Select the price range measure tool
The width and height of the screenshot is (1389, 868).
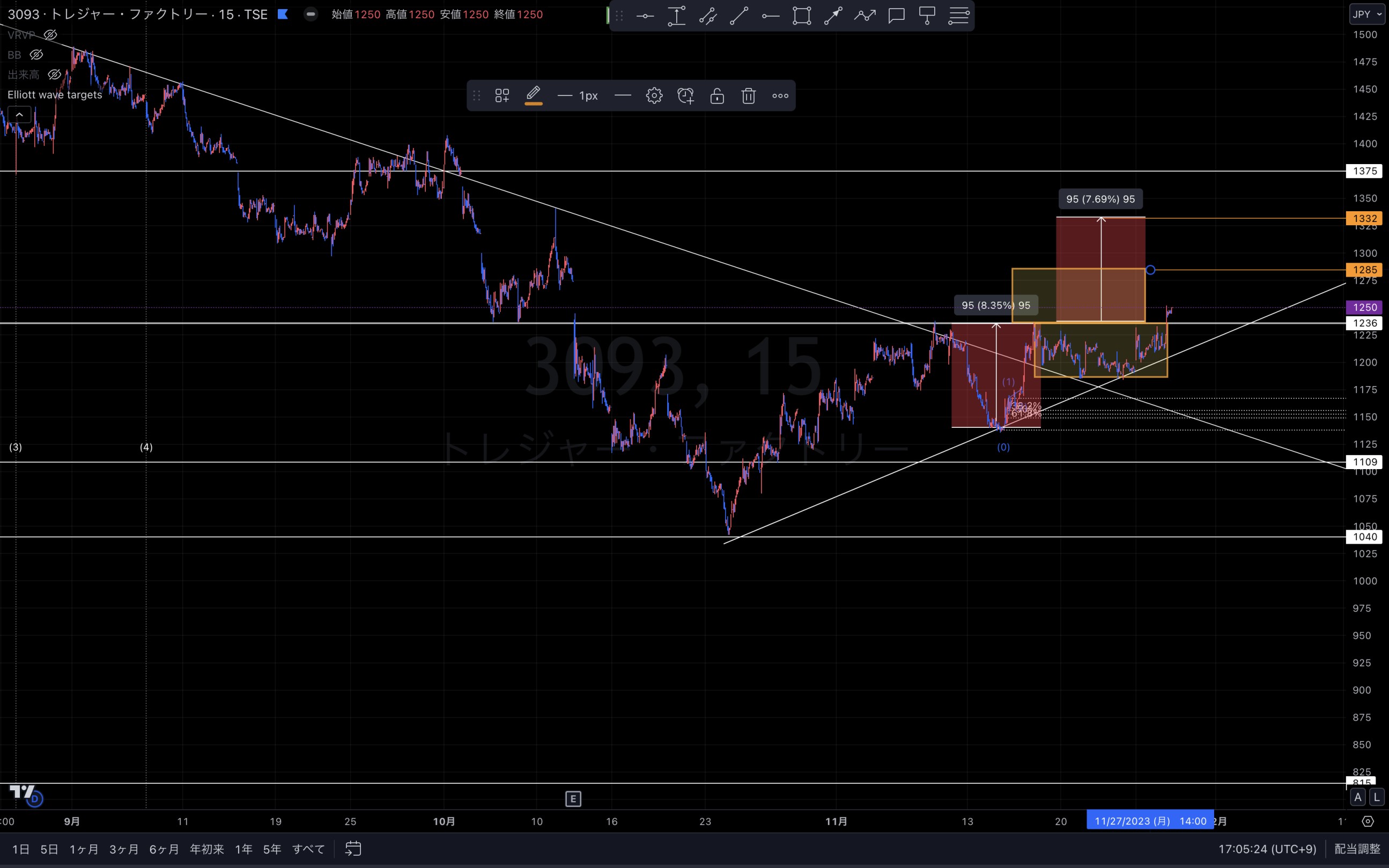(676, 16)
